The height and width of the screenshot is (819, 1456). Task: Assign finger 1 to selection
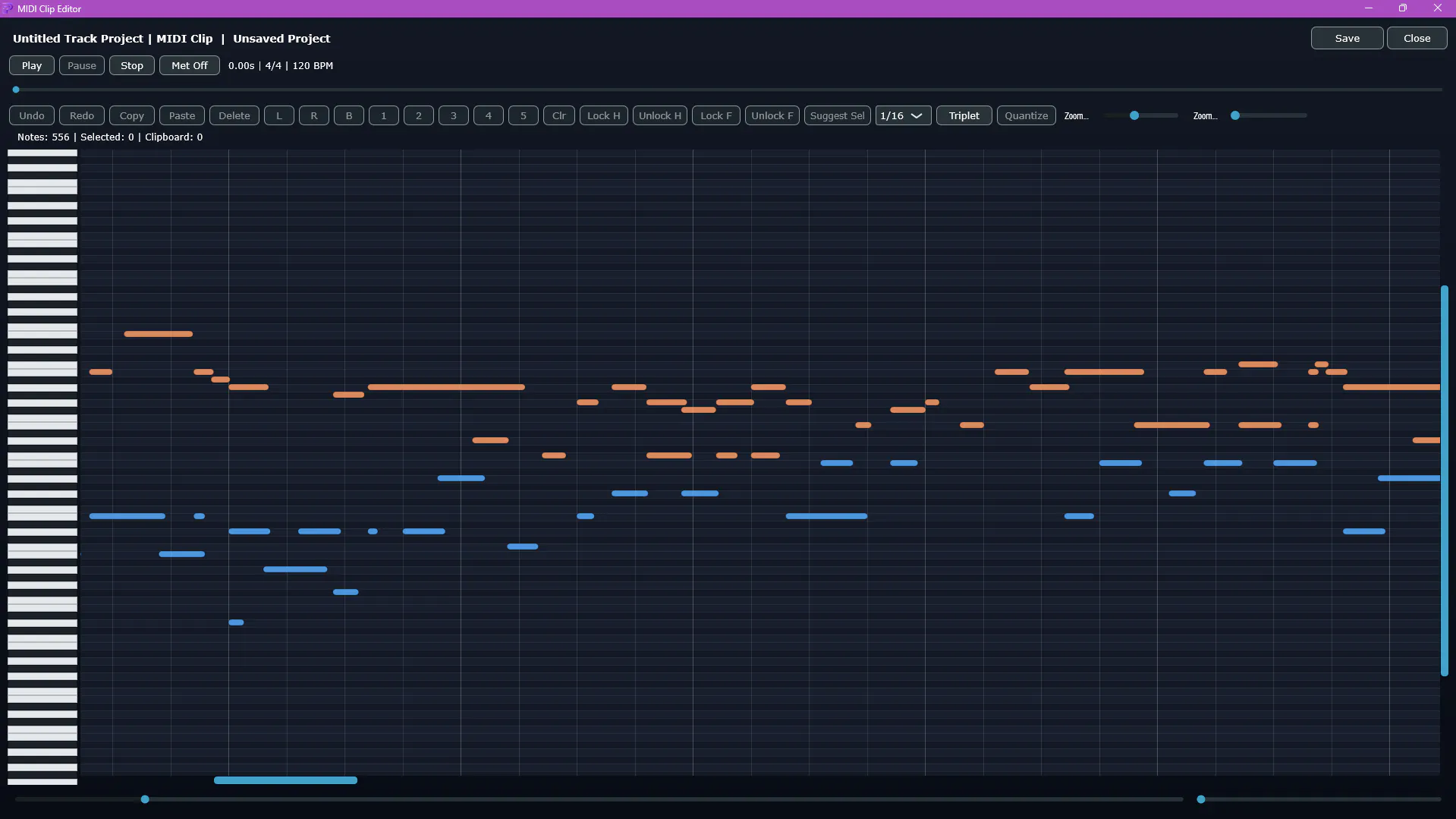[384, 115]
